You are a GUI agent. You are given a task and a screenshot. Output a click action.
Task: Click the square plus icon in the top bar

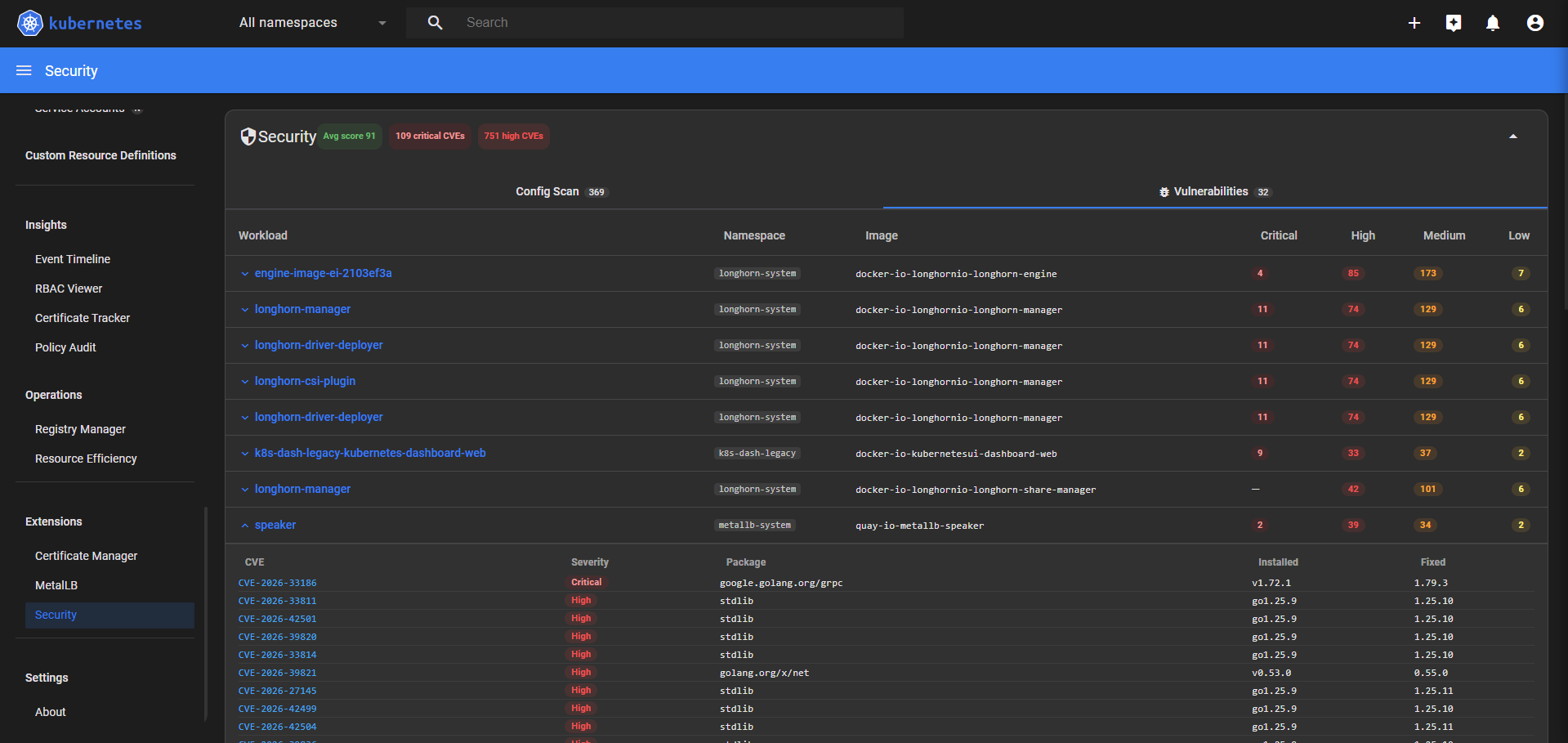(1454, 23)
